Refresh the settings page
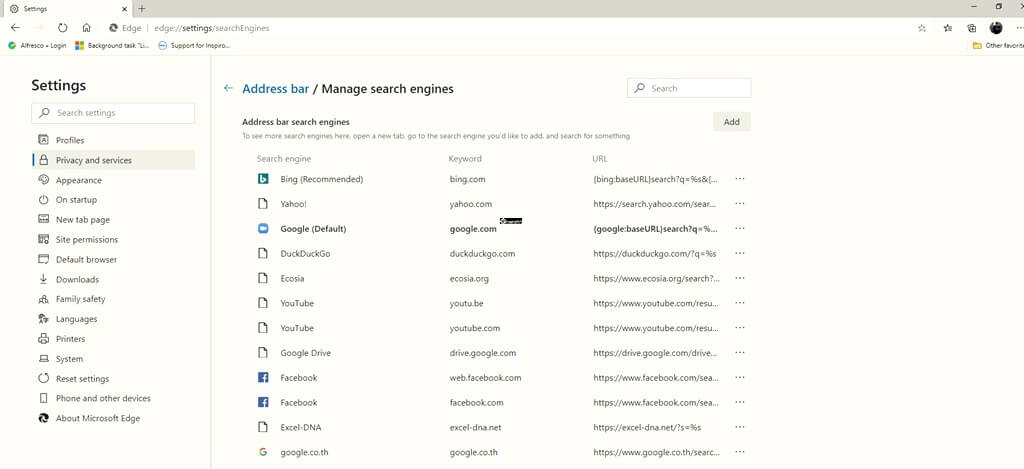The height and width of the screenshot is (469, 1024). (63, 28)
